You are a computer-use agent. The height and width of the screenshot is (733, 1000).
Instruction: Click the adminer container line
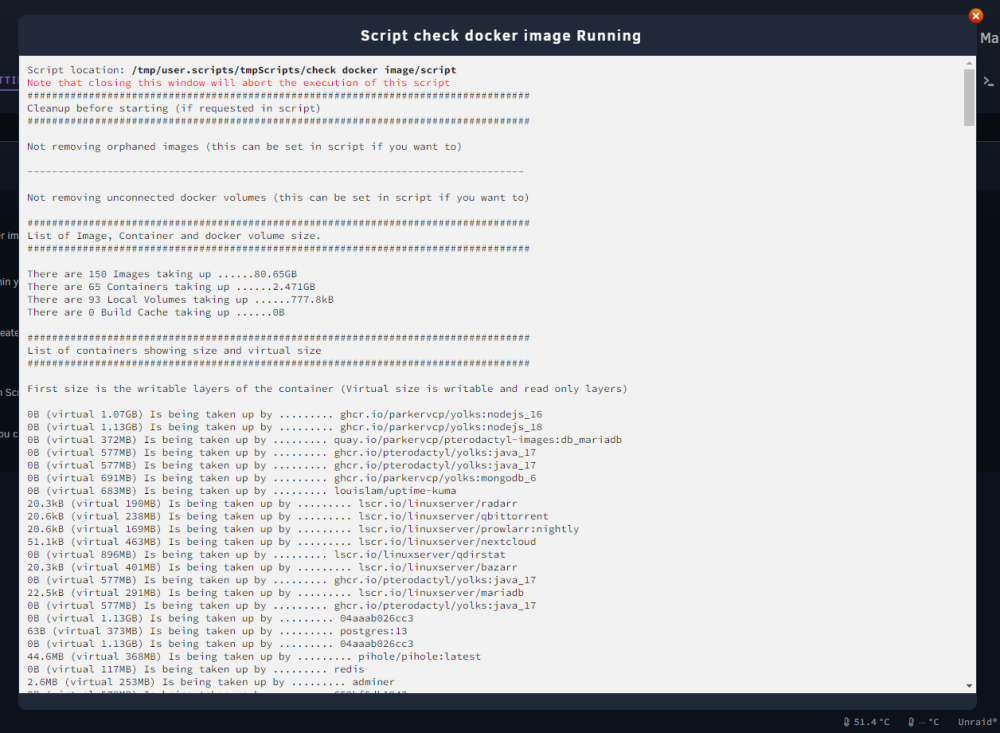point(211,683)
